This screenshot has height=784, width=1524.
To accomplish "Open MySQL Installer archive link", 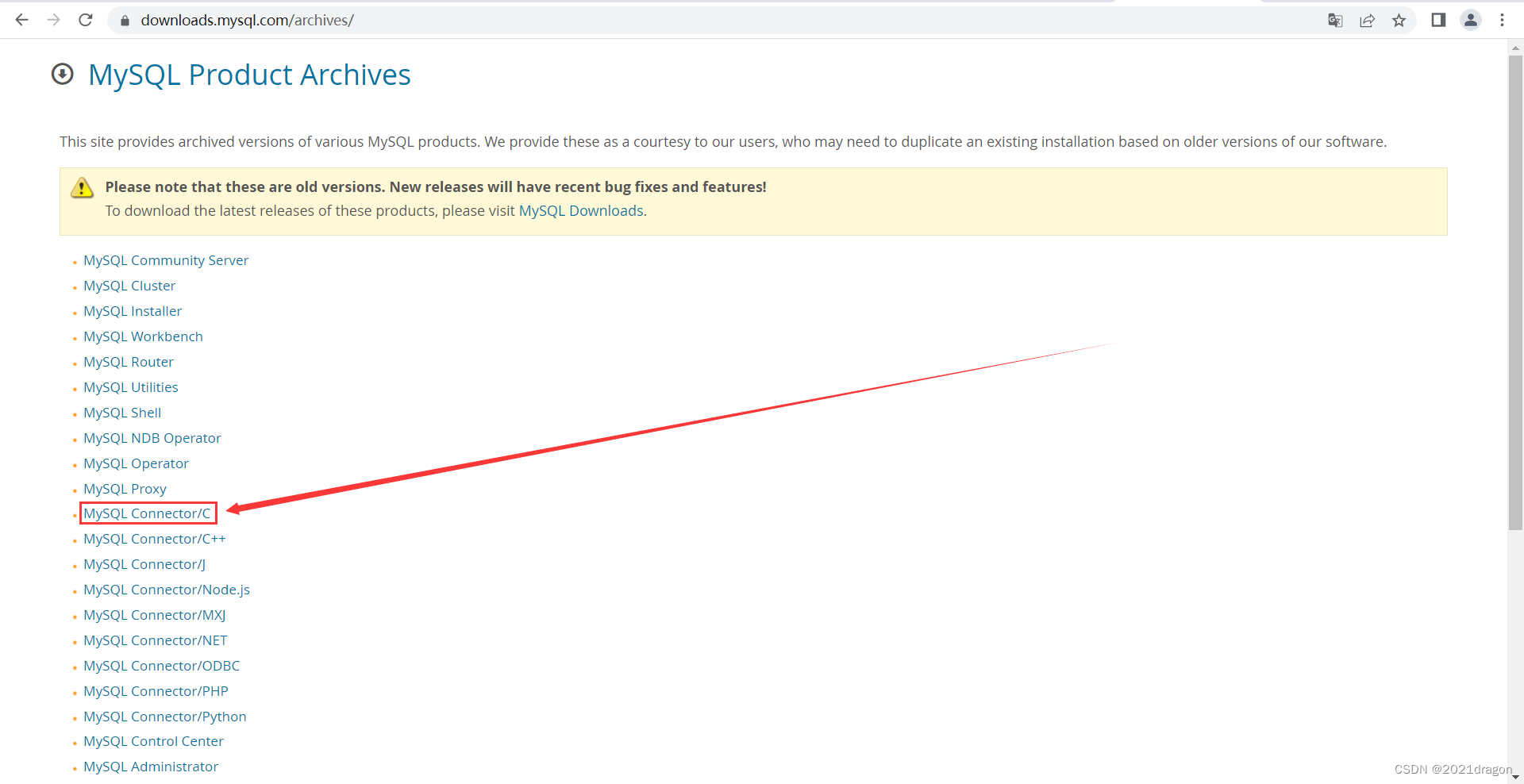I will click(133, 311).
